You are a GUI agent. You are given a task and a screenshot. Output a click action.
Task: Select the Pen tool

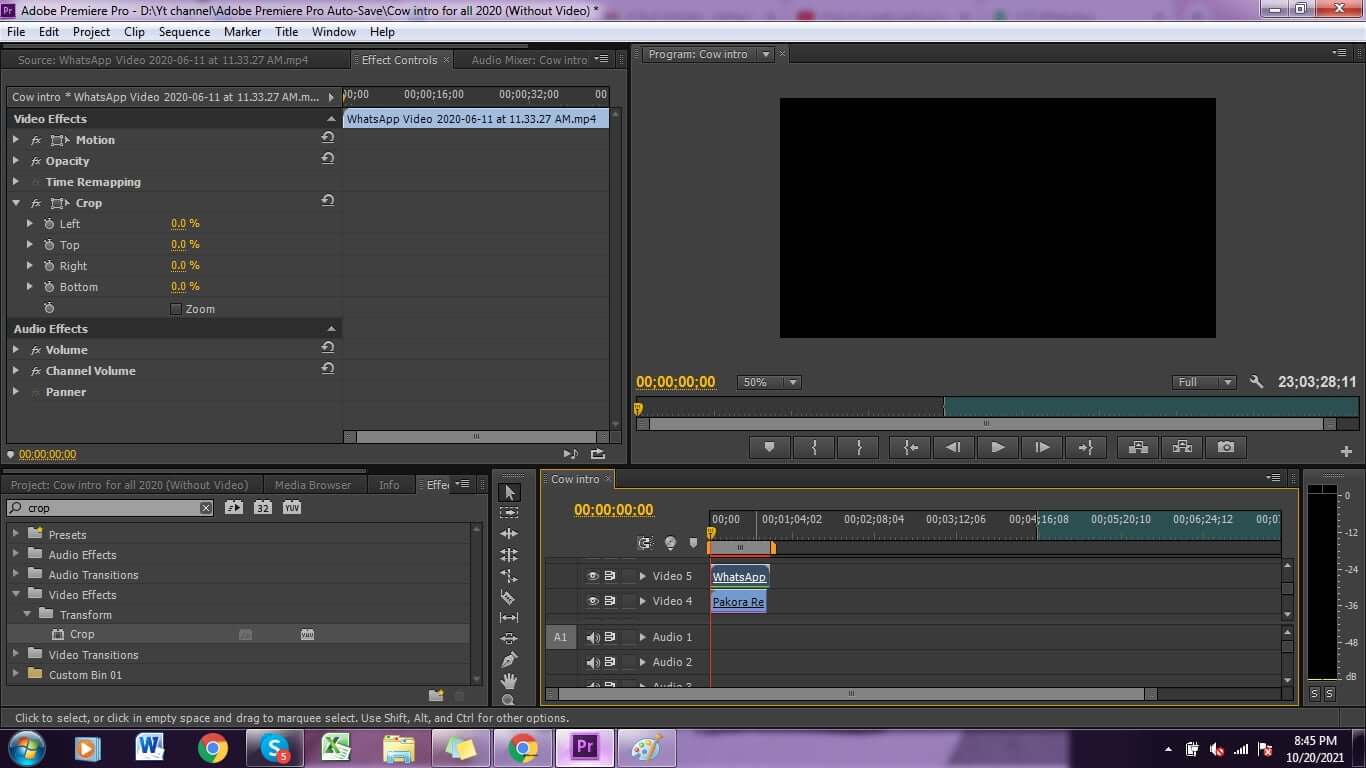tap(509, 660)
